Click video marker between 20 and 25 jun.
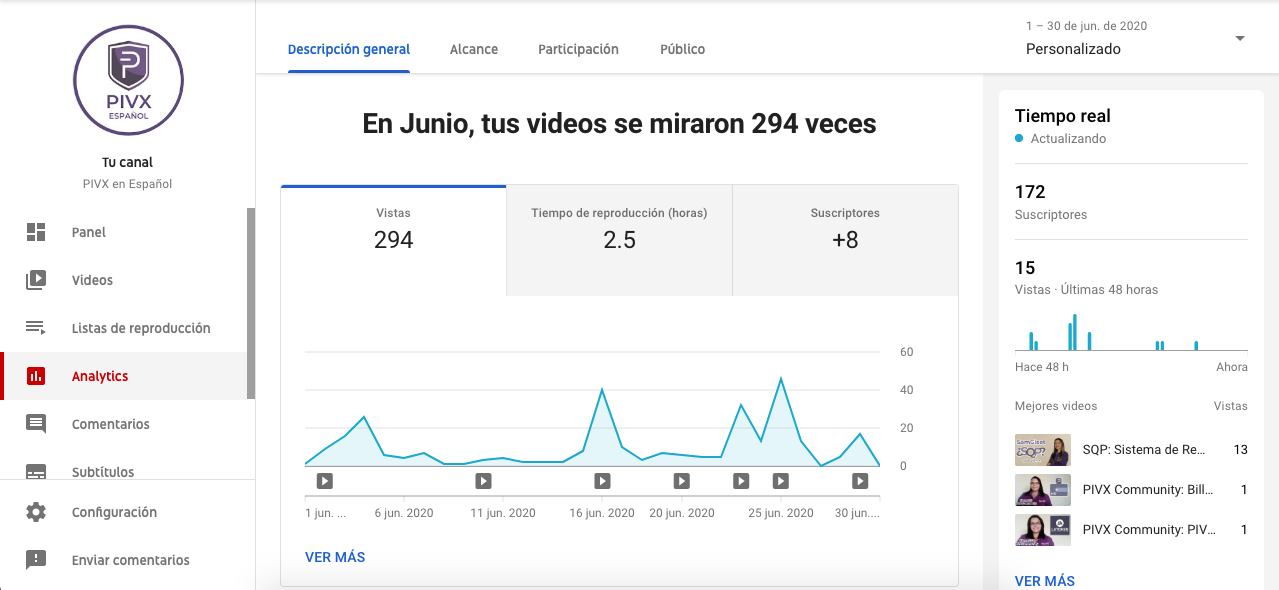The width and height of the screenshot is (1279, 590). click(741, 481)
